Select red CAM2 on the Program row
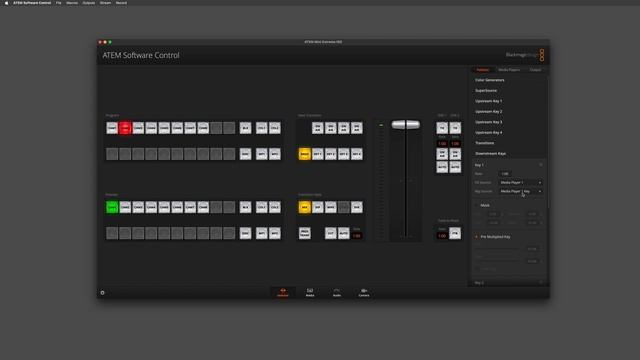The height and width of the screenshot is (360, 640). (125, 128)
